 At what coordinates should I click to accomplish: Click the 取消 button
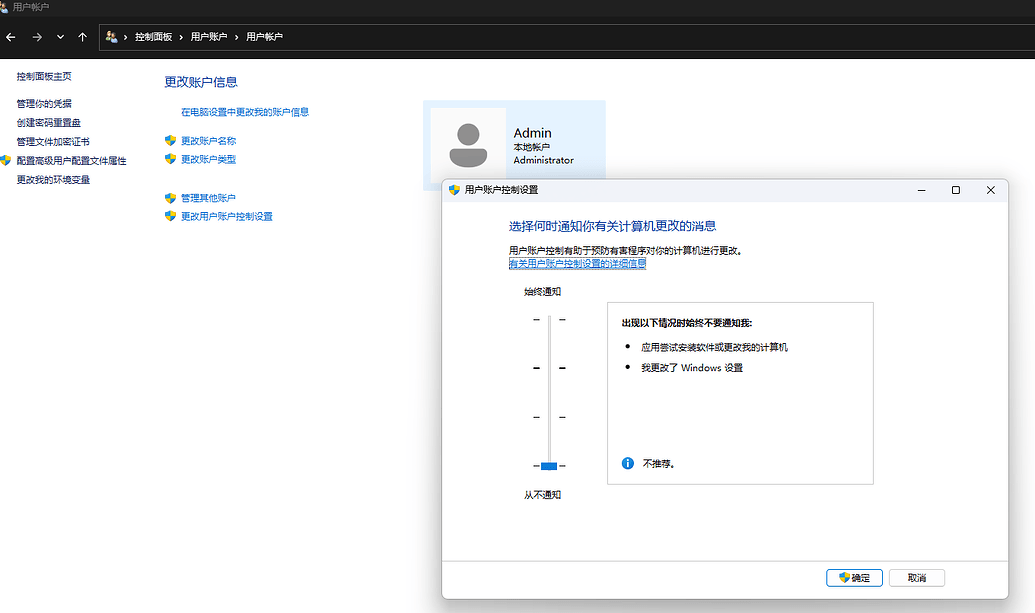917,578
